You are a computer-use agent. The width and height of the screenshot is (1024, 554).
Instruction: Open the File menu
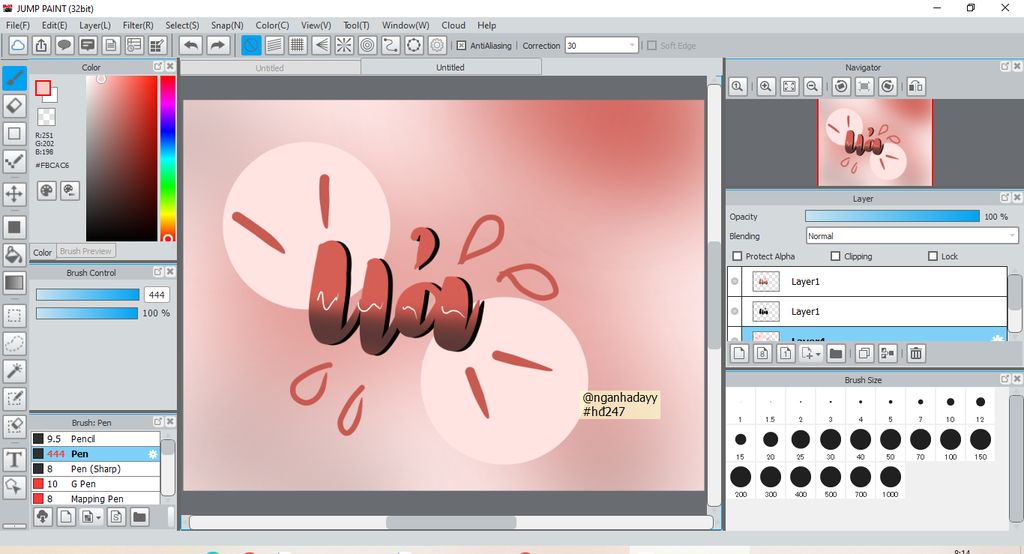(18, 25)
